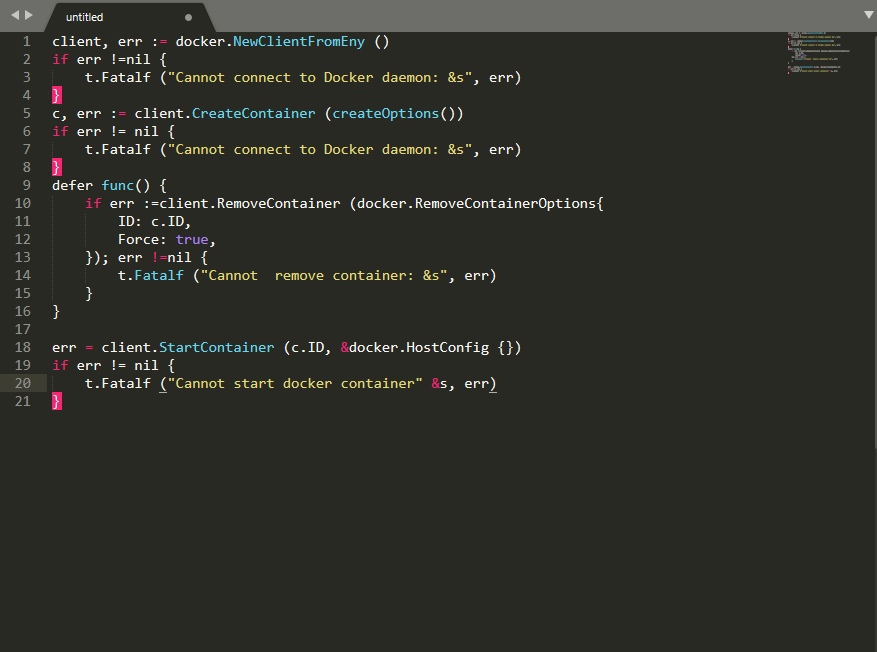Screen dimensions: 877x652
Task: Click the closing brace on line 16
Action: pyautogui.click(x=56, y=311)
